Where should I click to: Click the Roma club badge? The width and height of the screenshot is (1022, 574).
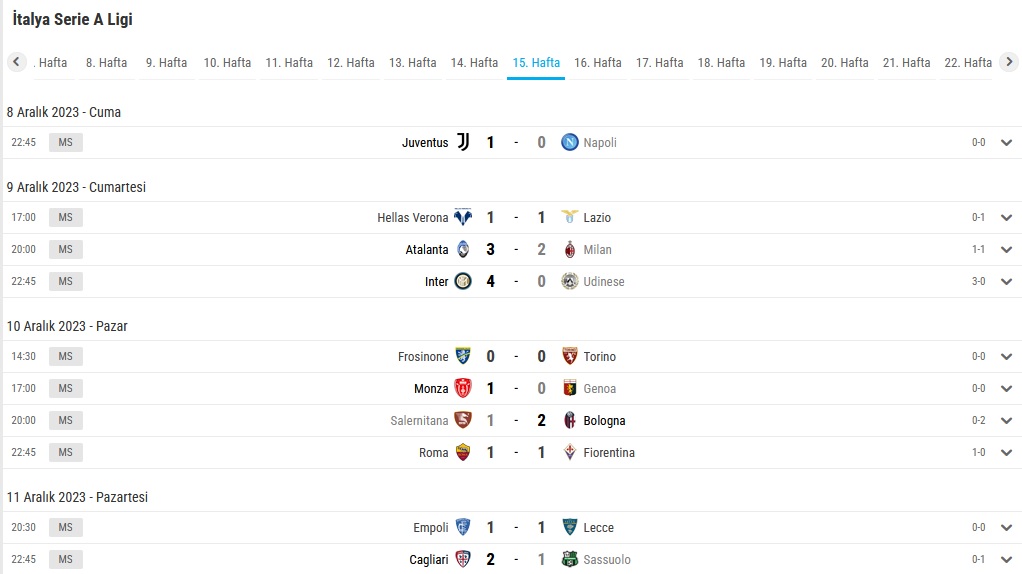coord(463,452)
